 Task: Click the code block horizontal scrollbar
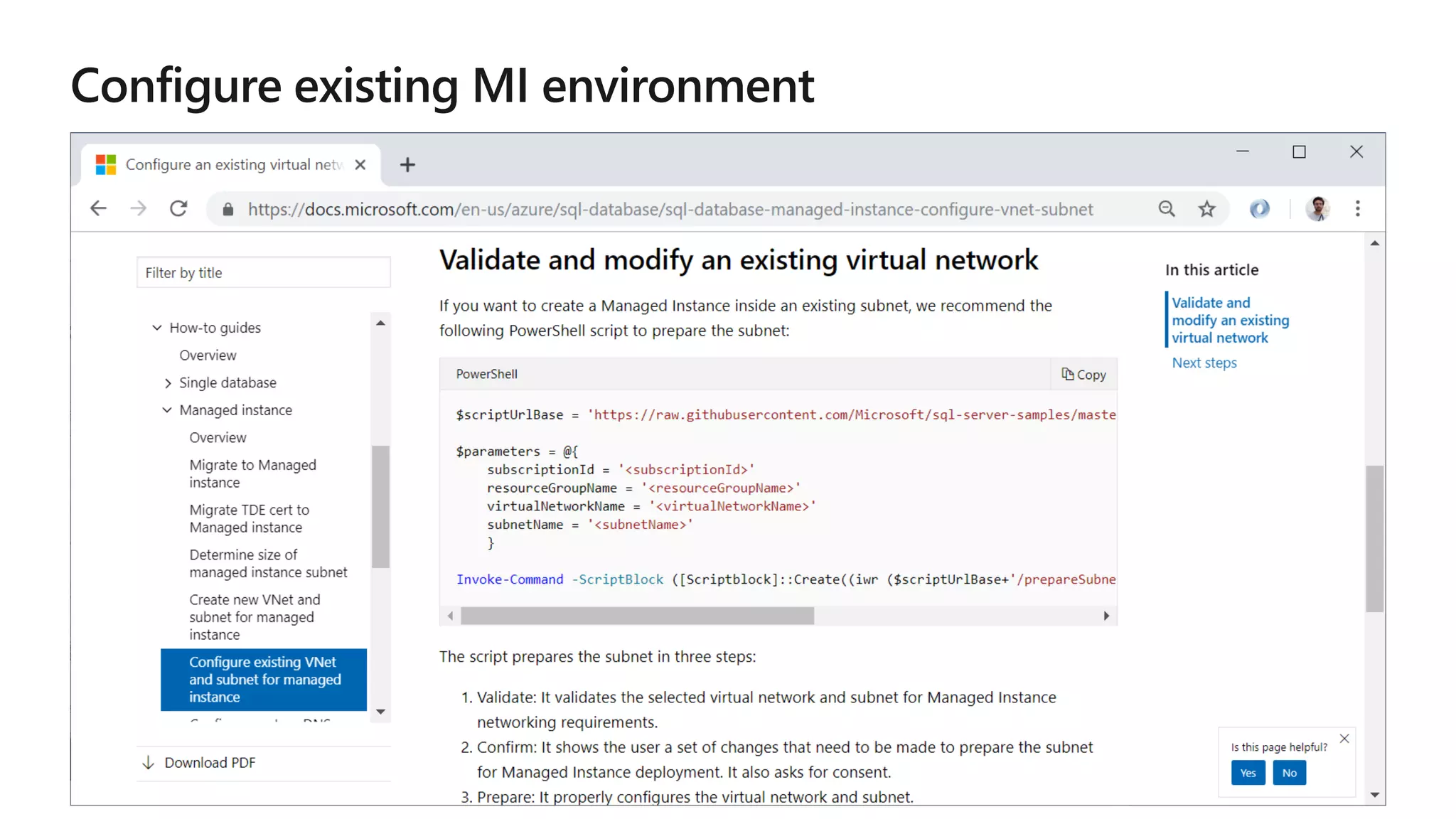tap(637, 616)
